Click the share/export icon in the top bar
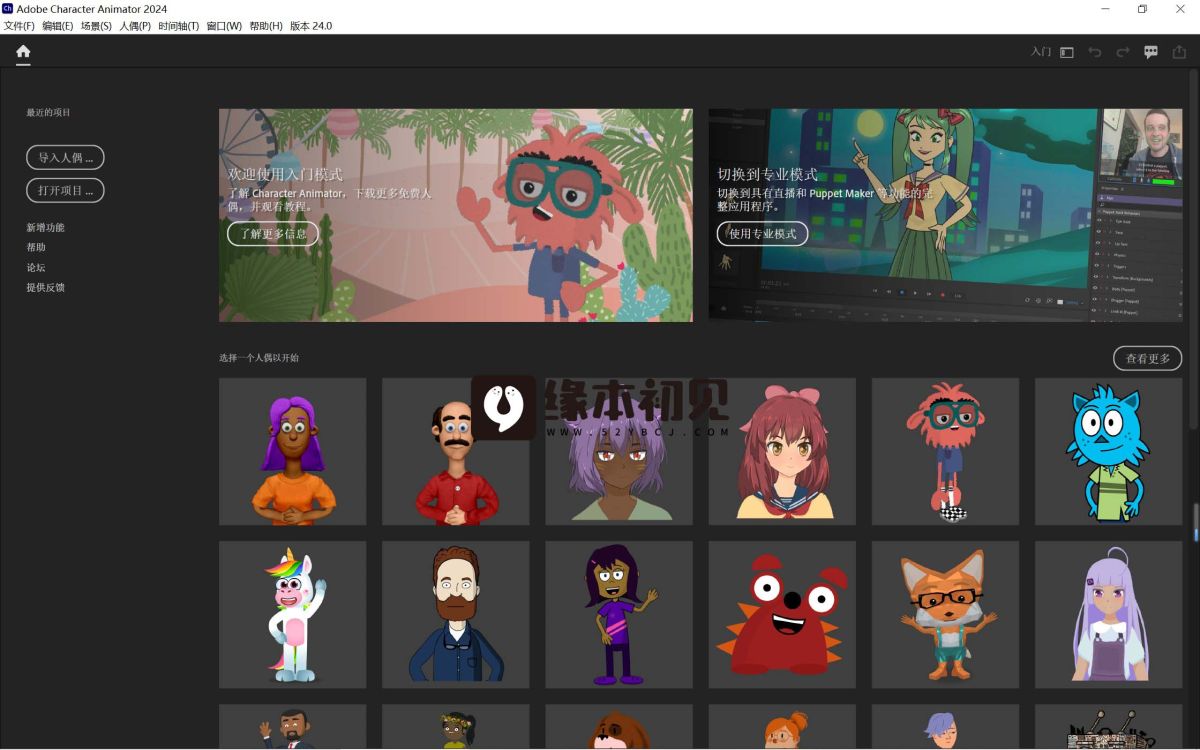 1179,52
